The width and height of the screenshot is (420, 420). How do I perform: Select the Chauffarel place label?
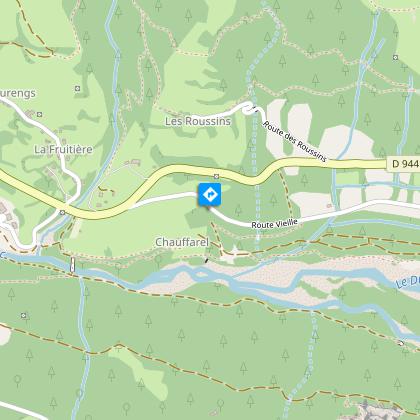click(x=182, y=242)
